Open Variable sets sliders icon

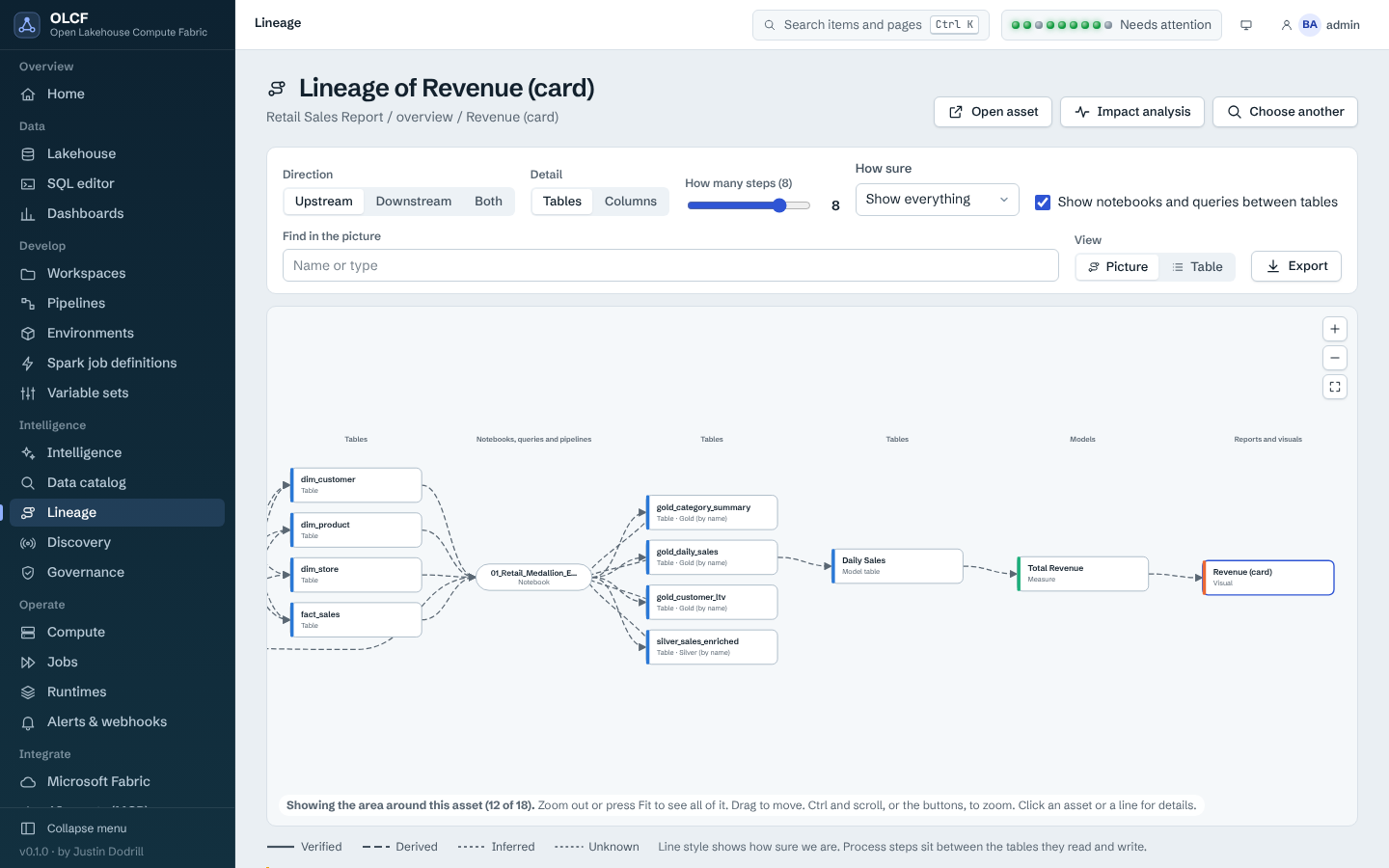coord(28,393)
